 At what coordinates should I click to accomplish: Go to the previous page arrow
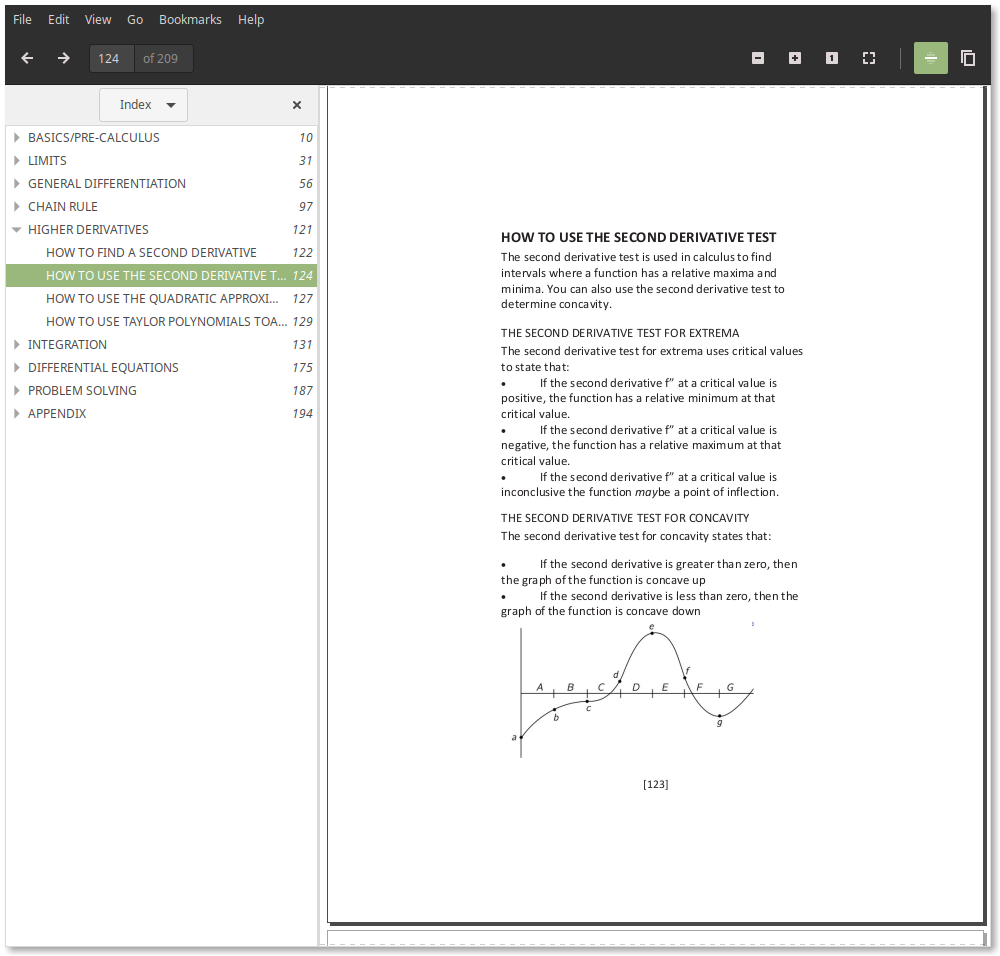pyautogui.click(x=27, y=58)
